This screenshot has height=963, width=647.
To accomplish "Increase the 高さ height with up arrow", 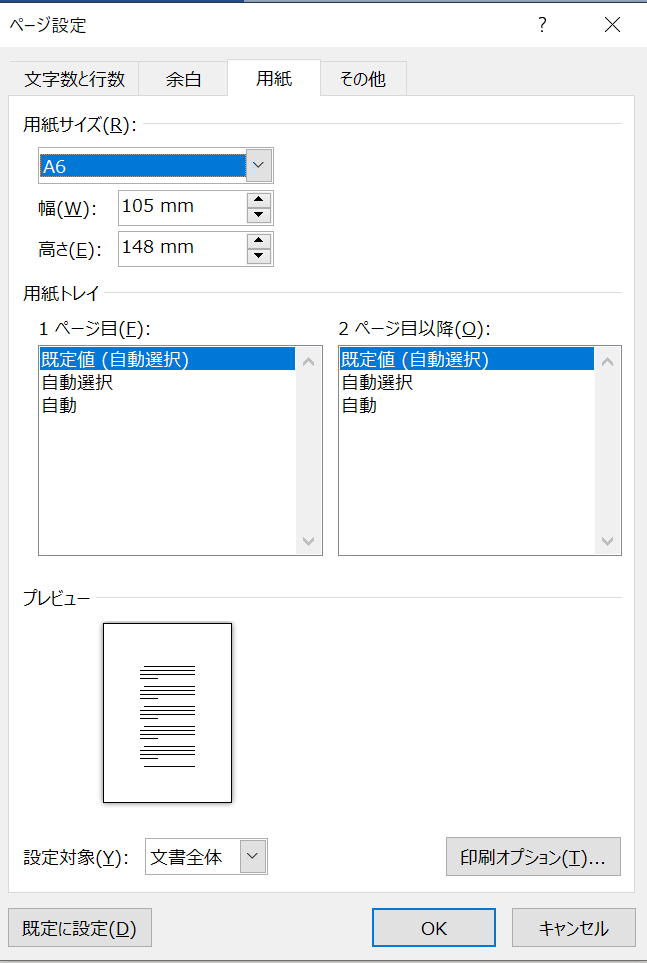I will click(x=259, y=241).
